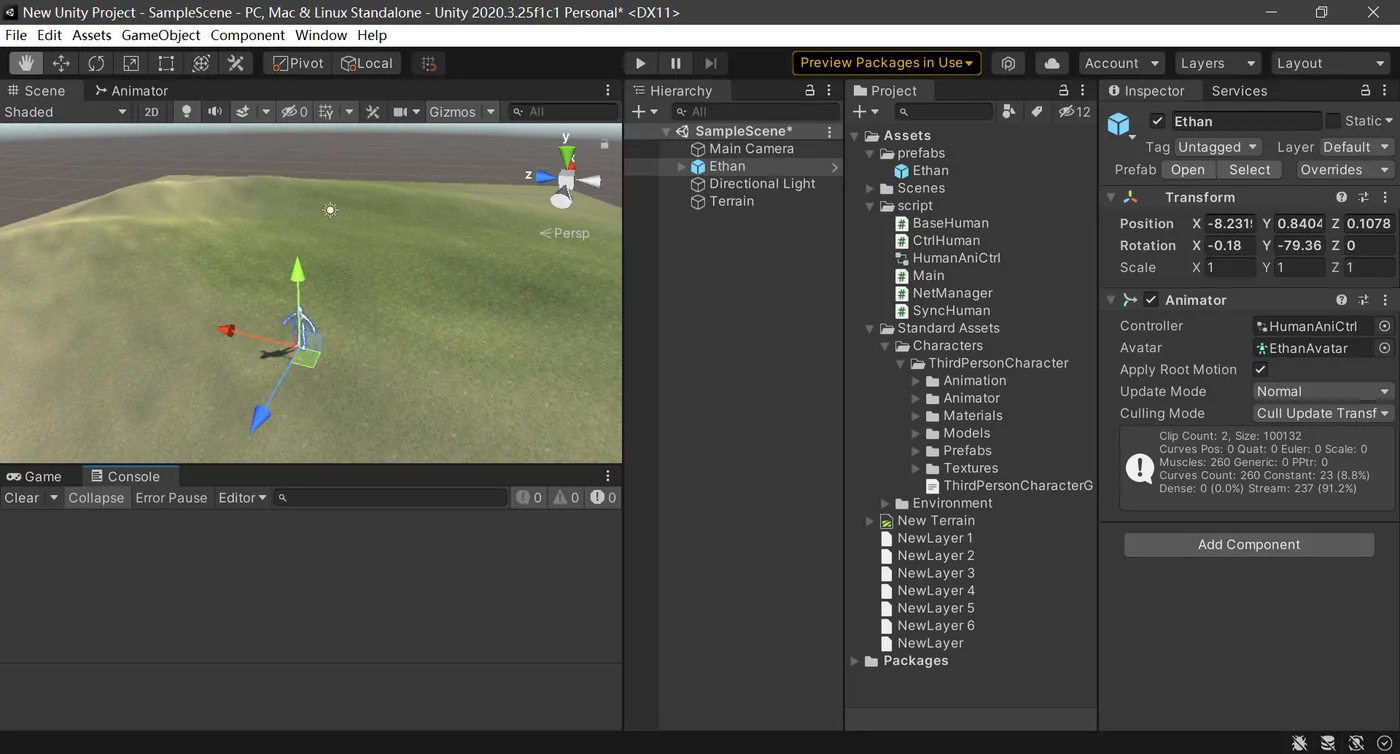This screenshot has width=1400, height=754.
Task: Click Preview Packages in Use button
Action: (887, 63)
